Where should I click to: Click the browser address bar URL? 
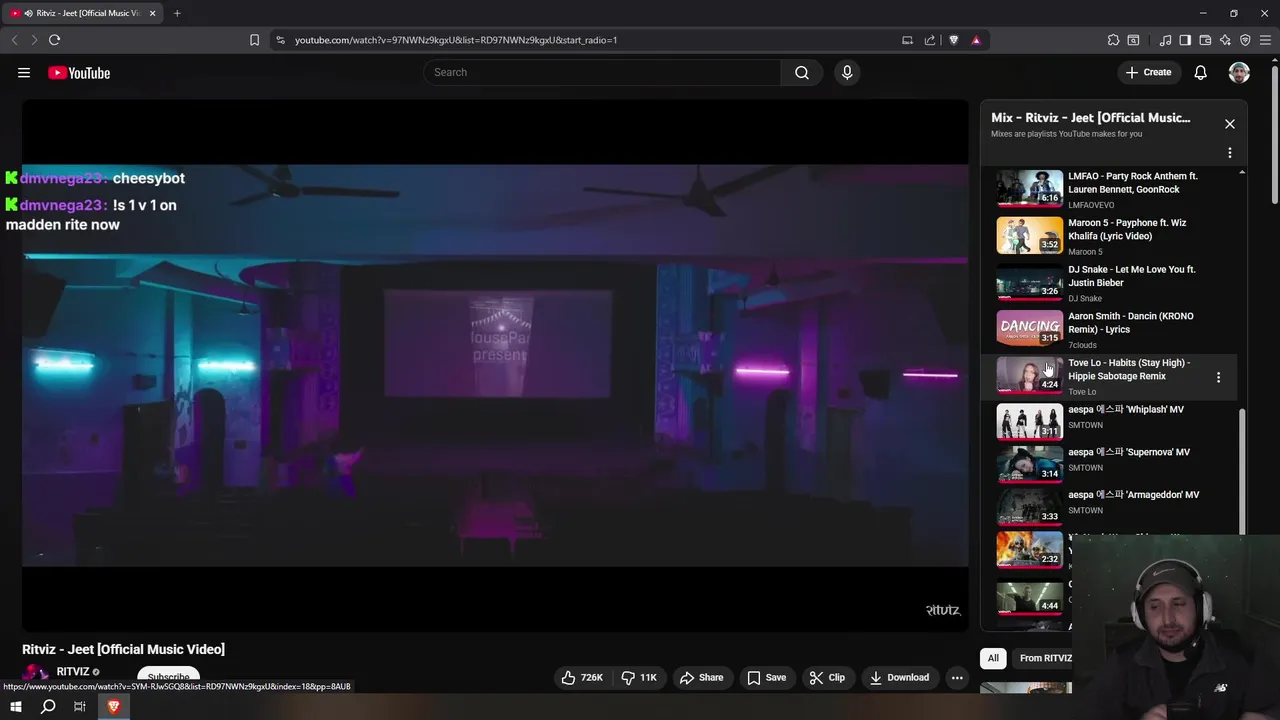tap(456, 40)
